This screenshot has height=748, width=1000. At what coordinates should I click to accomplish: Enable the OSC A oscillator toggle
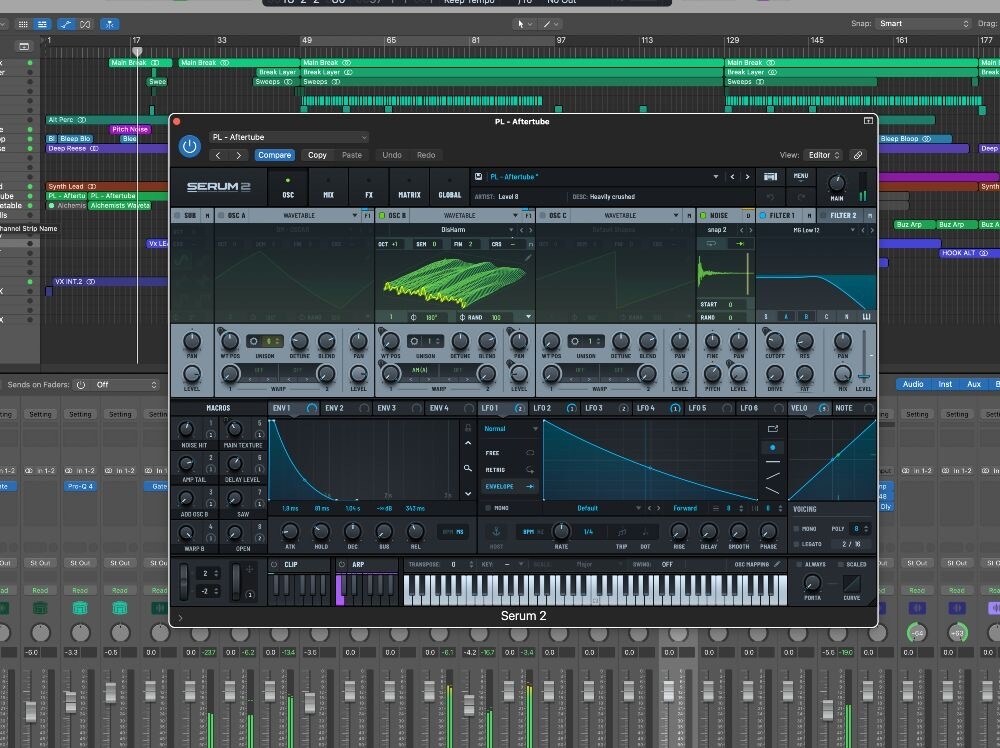pyautogui.click(x=221, y=216)
